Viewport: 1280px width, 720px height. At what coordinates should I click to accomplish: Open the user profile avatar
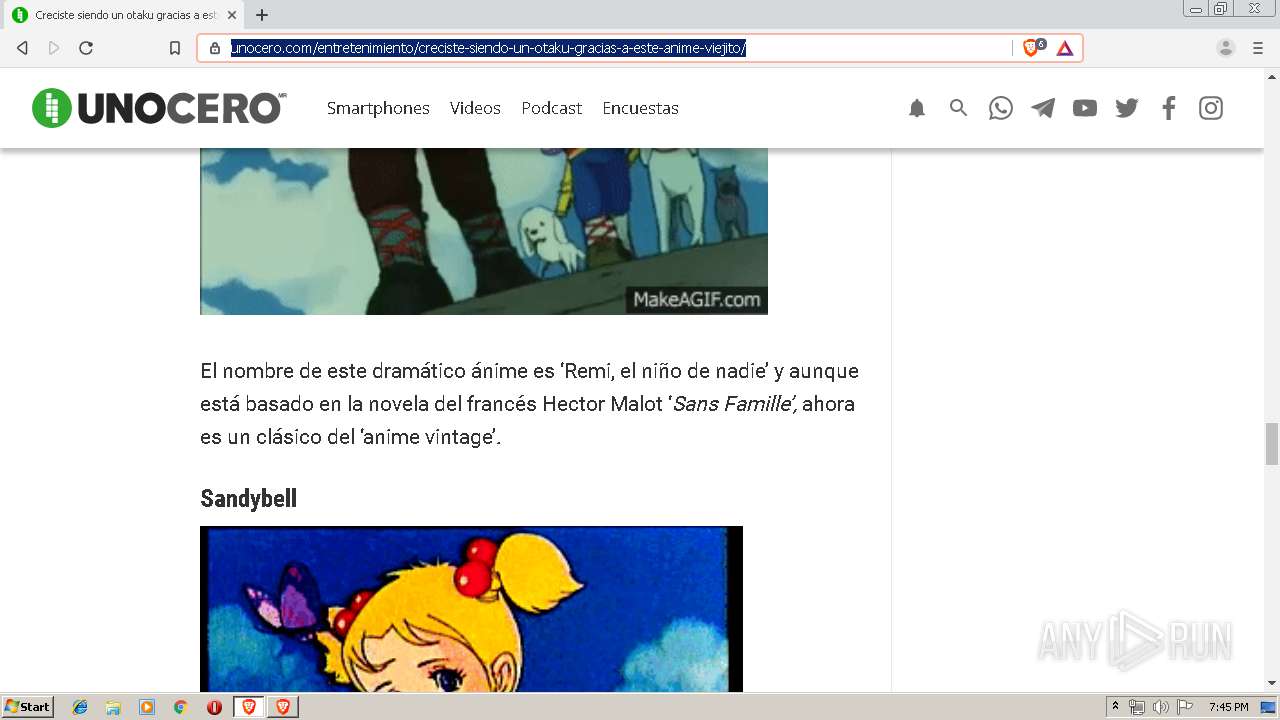[1226, 48]
